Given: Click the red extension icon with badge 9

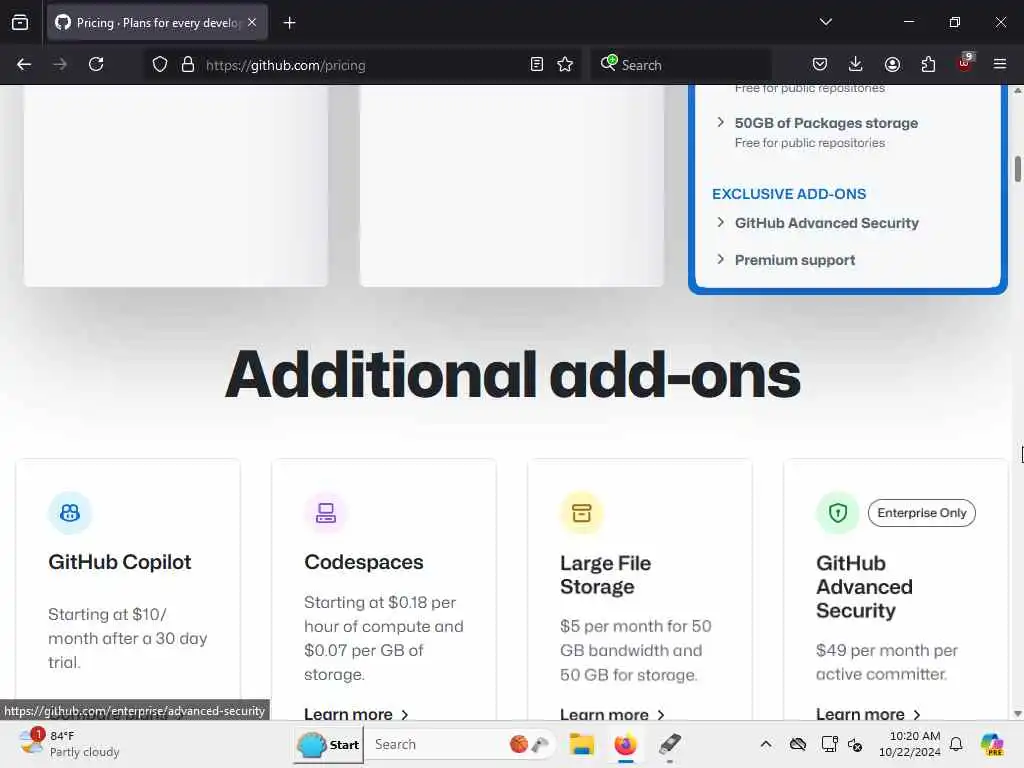Looking at the screenshot, I should pyautogui.click(x=965, y=63).
